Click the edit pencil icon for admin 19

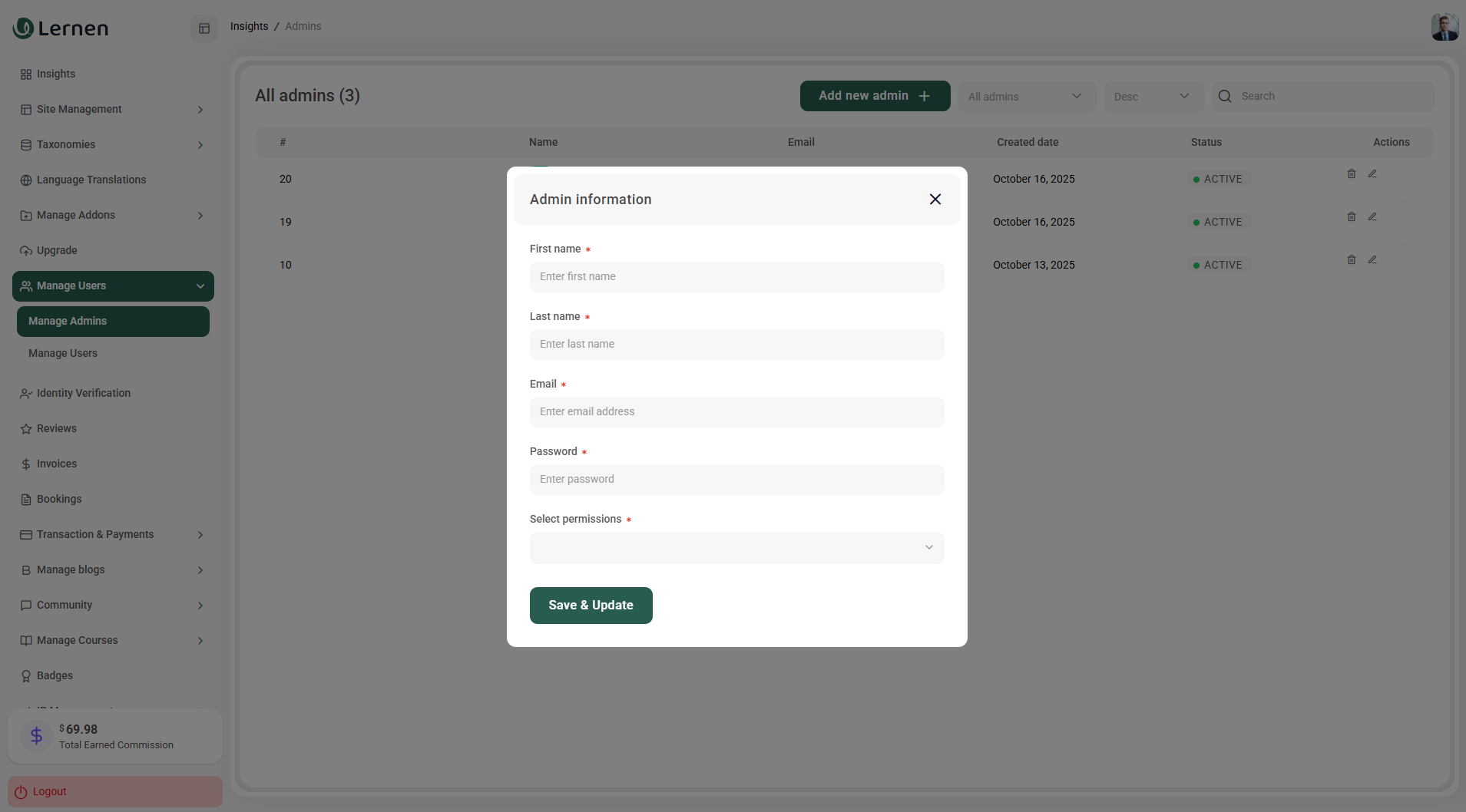click(x=1372, y=217)
